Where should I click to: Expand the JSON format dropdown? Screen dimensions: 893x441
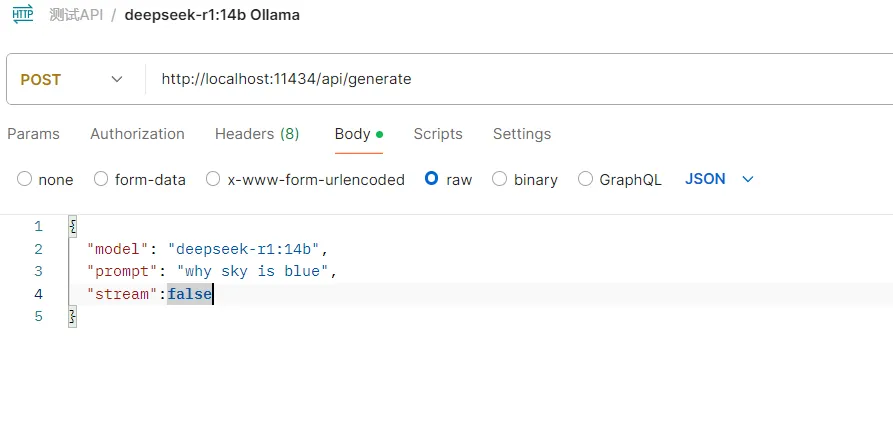(x=719, y=179)
